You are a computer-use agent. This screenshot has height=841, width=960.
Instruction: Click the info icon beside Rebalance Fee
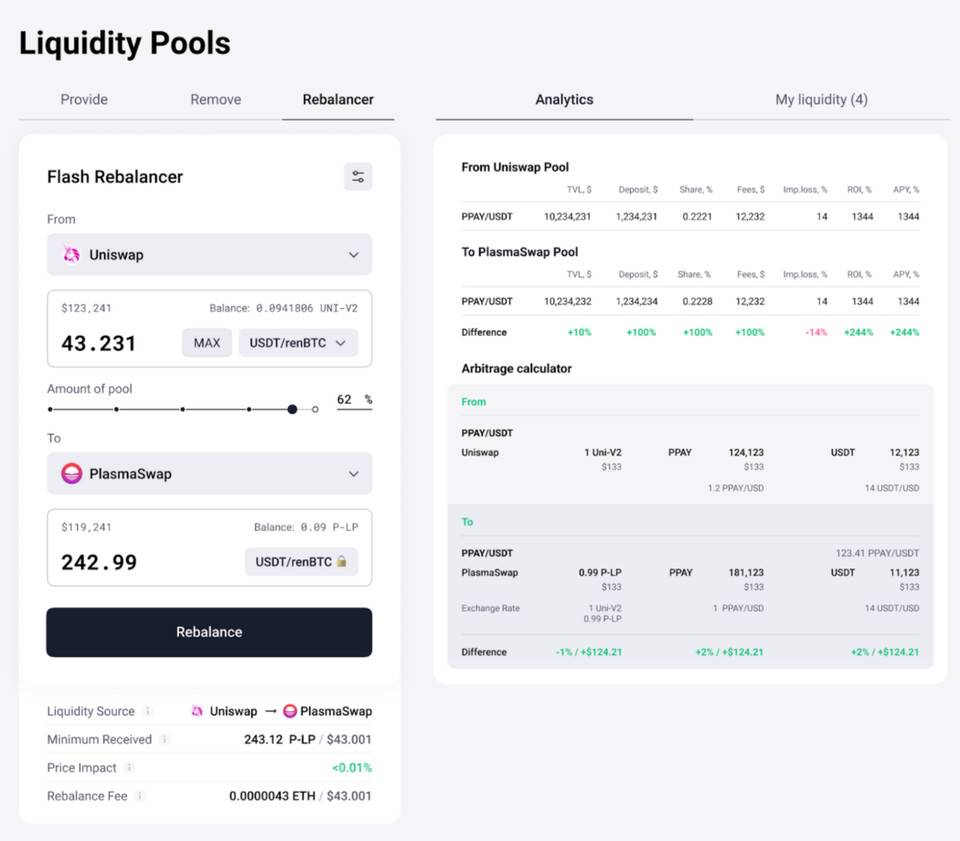point(140,796)
